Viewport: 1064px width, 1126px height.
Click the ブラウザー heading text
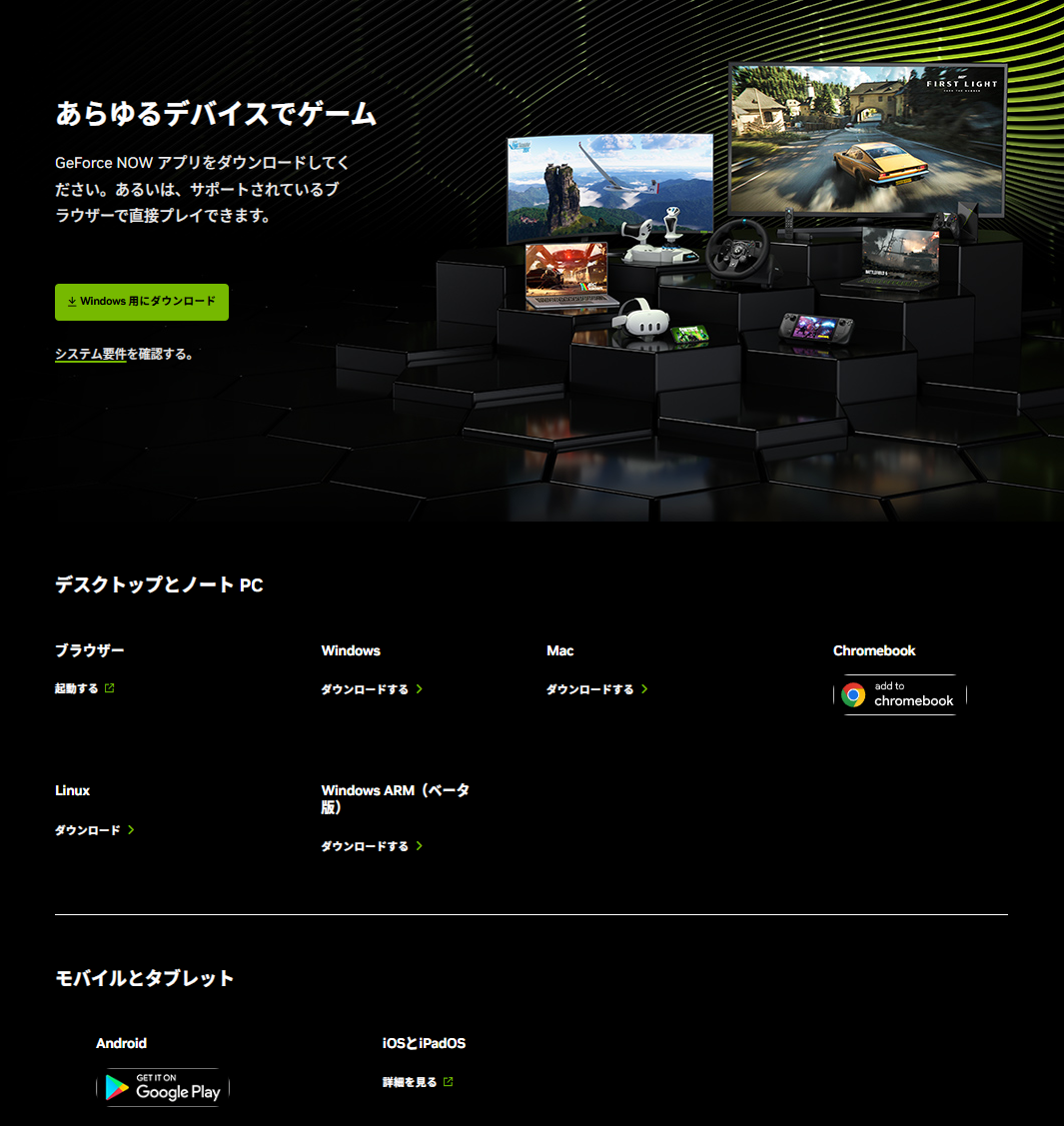coord(90,650)
